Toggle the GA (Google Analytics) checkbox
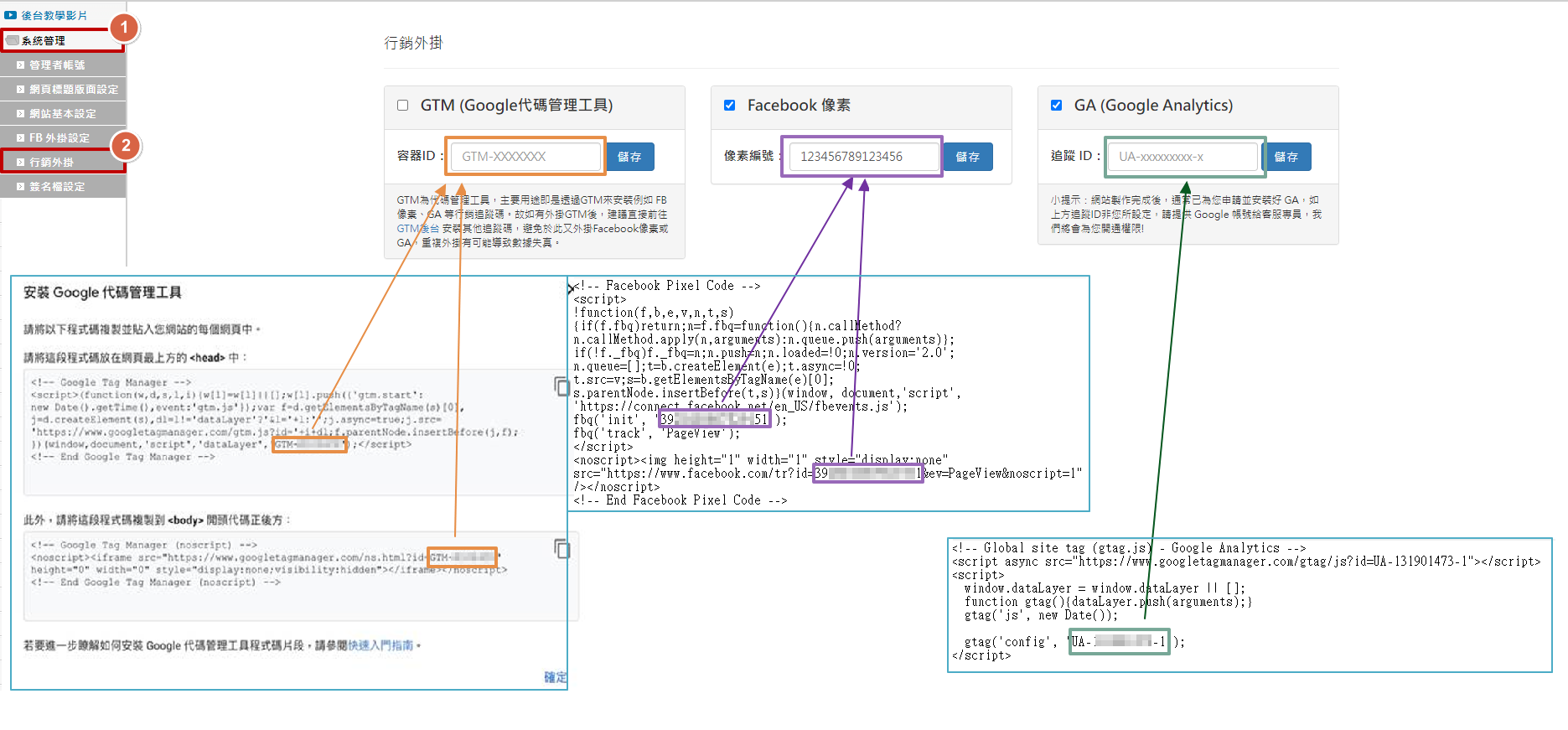 [1056, 106]
